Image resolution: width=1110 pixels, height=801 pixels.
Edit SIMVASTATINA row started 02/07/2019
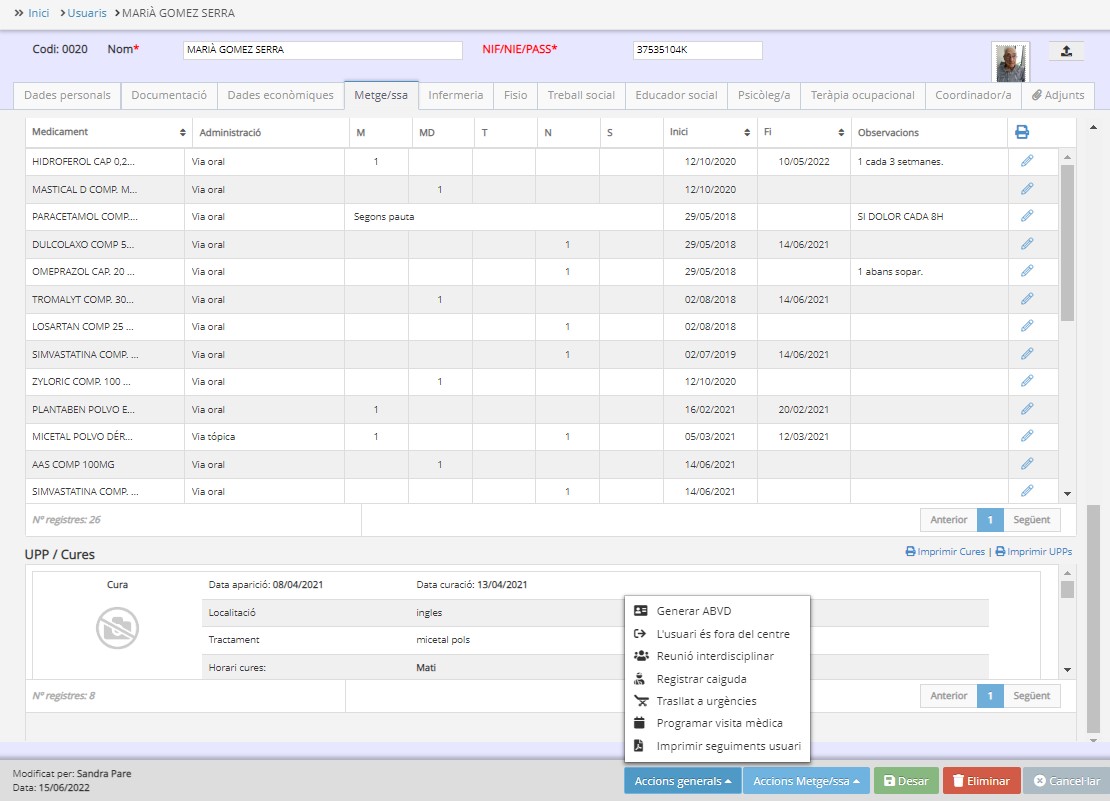tap(1027, 354)
